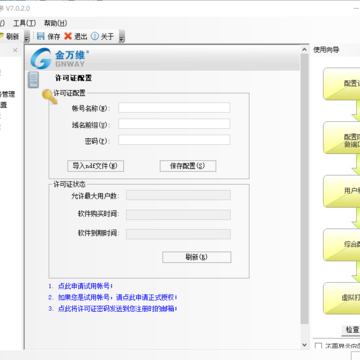Click the 导入ndf文件 button
Screen dimensions: 360x360
95,166
